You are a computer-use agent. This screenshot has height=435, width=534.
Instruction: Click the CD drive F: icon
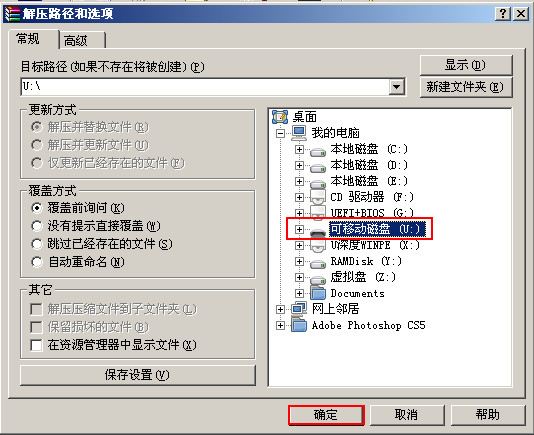[318, 197]
